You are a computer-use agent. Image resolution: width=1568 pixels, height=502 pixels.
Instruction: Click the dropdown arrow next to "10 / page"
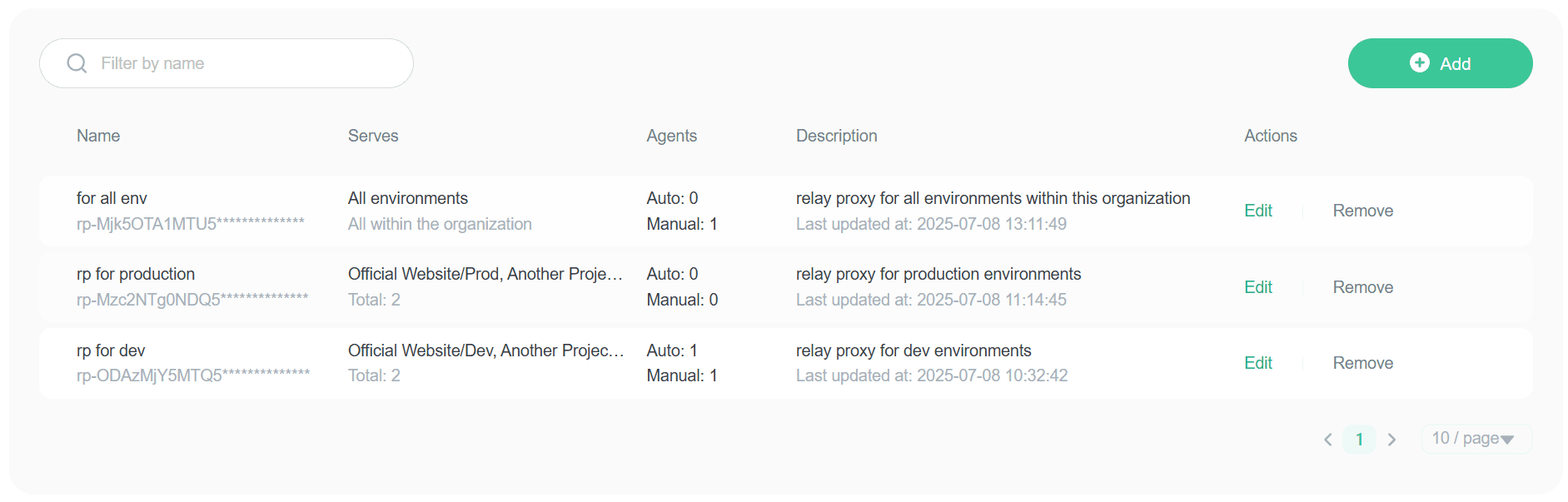(x=1506, y=439)
